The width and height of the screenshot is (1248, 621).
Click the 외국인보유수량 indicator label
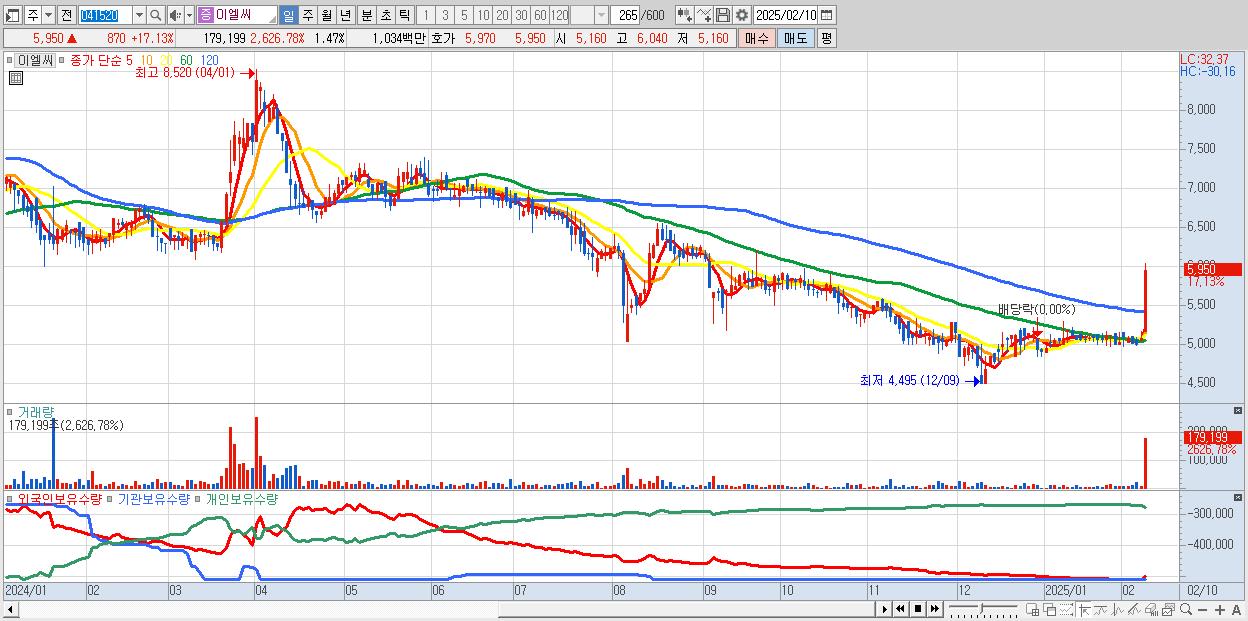59,498
